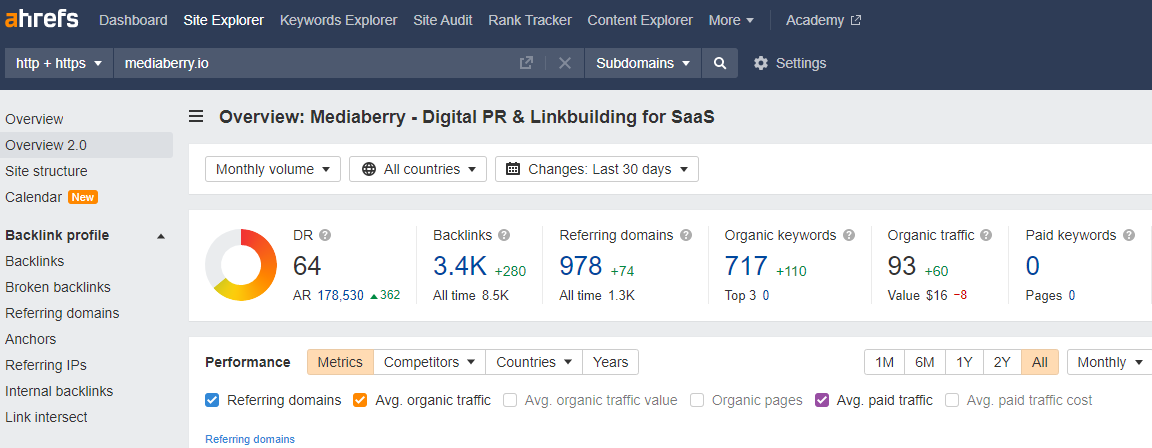Click the Paid keywords 0 value
Image resolution: width=1152 pixels, height=448 pixels.
pyautogui.click(x=1033, y=266)
